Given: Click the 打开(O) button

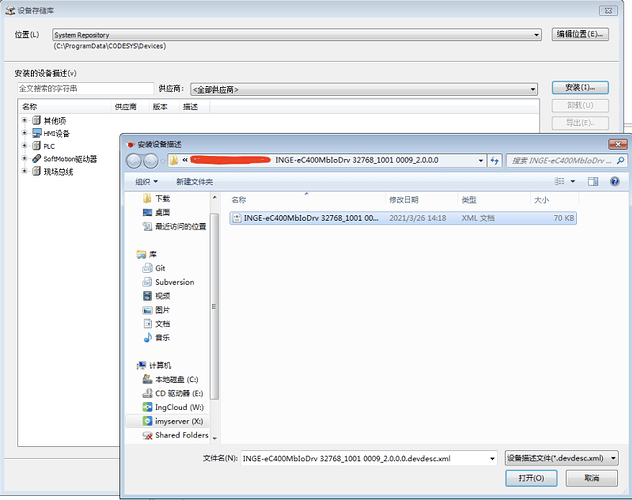Looking at the screenshot, I should coord(531,478).
